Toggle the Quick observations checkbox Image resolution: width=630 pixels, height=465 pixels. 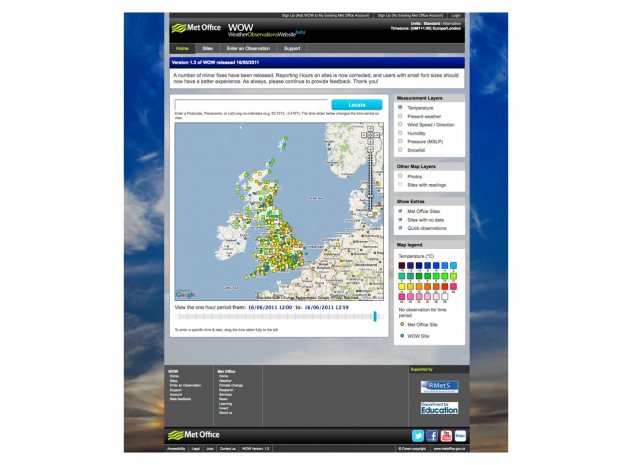400,228
